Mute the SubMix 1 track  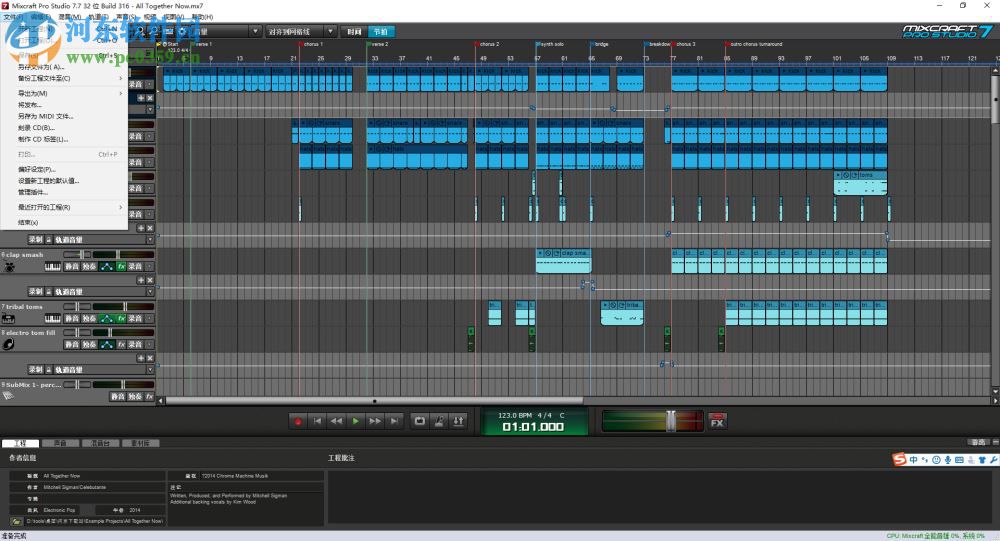click(x=117, y=396)
